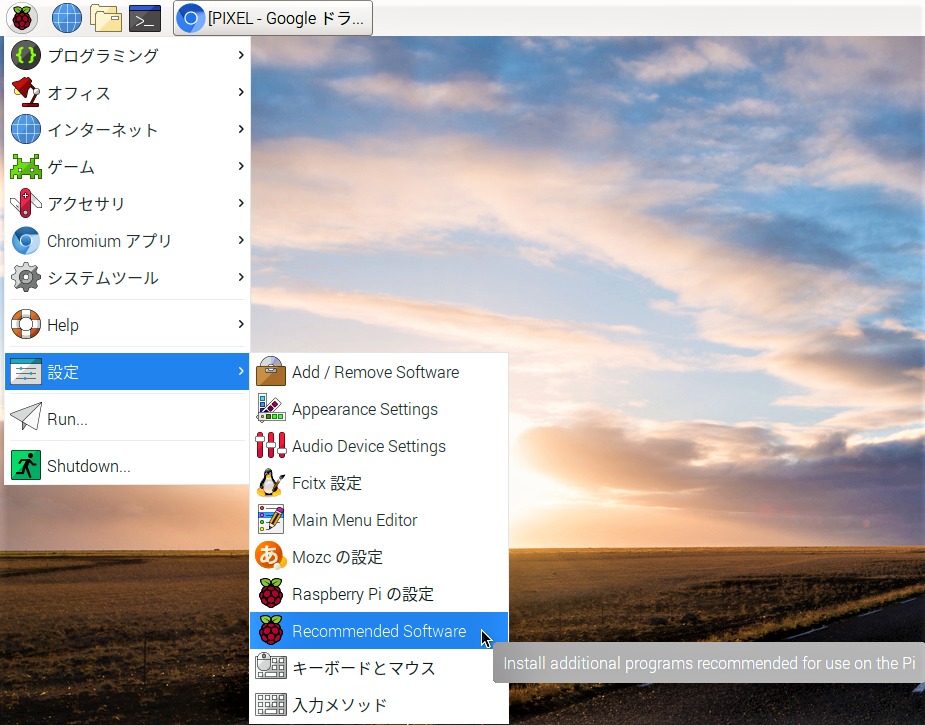
Task: Choose the Shutdown... text label
Action: point(88,467)
